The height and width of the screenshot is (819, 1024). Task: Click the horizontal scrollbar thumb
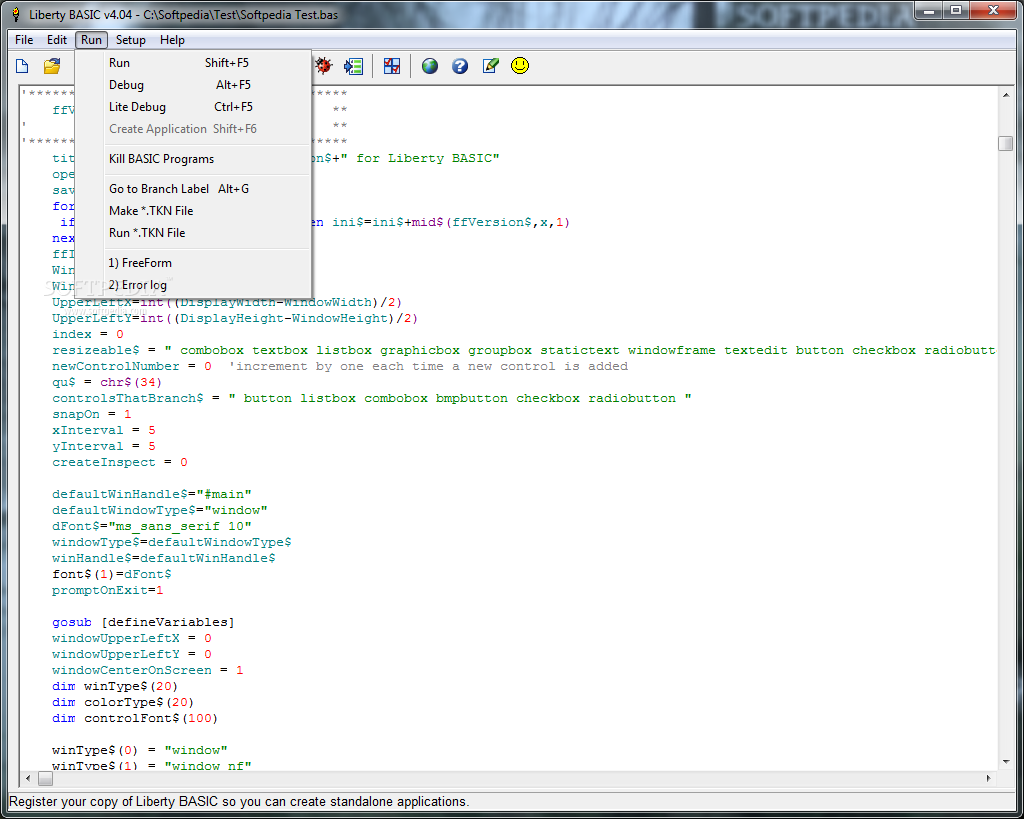click(x=45, y=779)
